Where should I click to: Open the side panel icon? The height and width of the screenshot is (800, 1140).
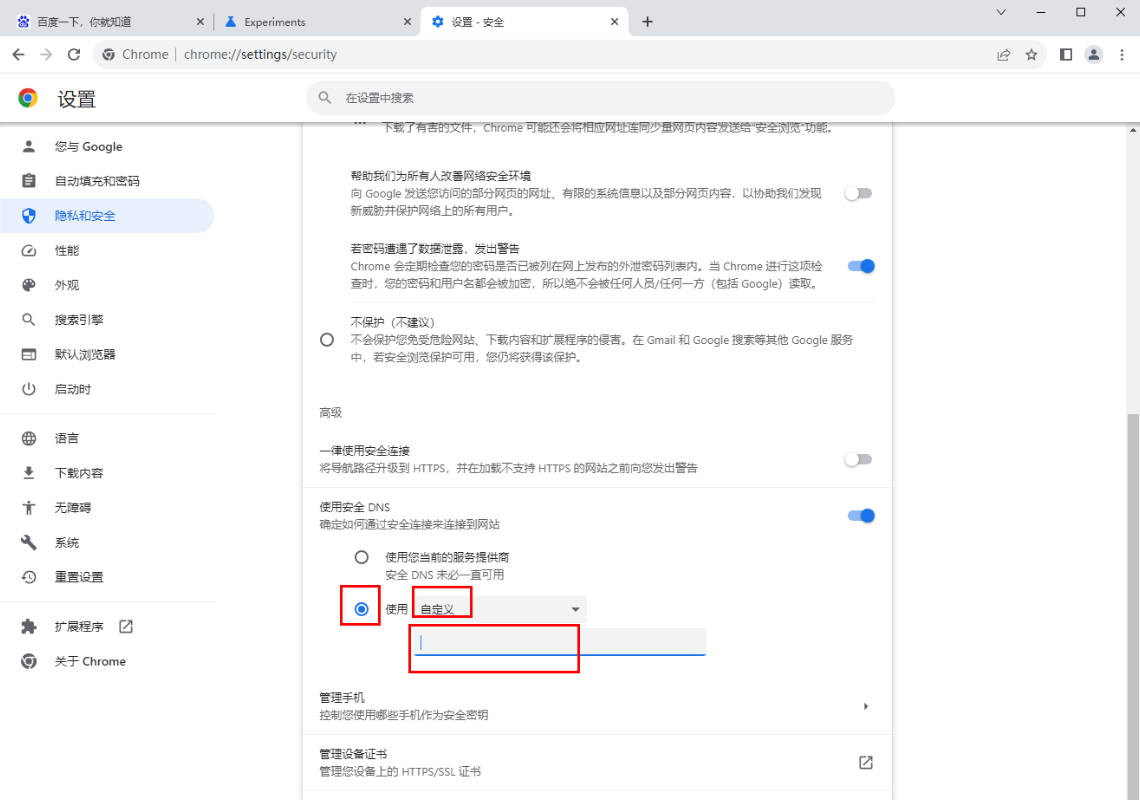click(1066, 55)
